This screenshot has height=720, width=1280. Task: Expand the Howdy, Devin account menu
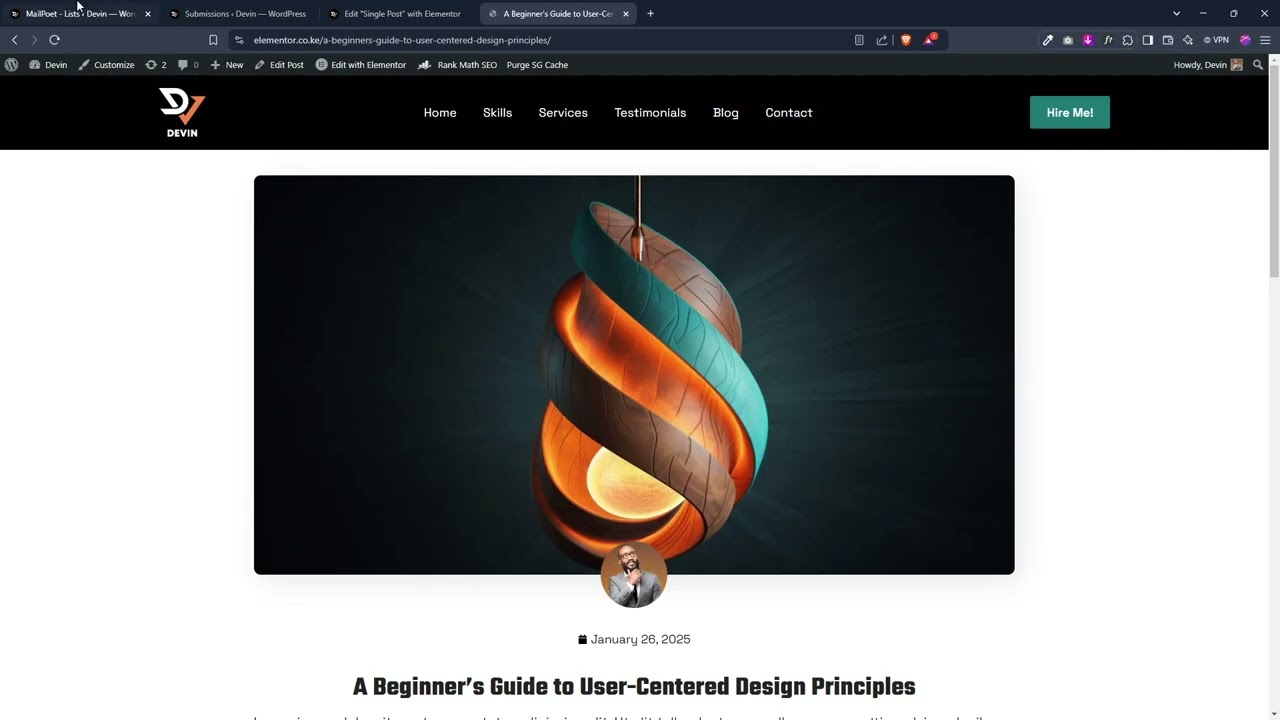(1208, 65)
